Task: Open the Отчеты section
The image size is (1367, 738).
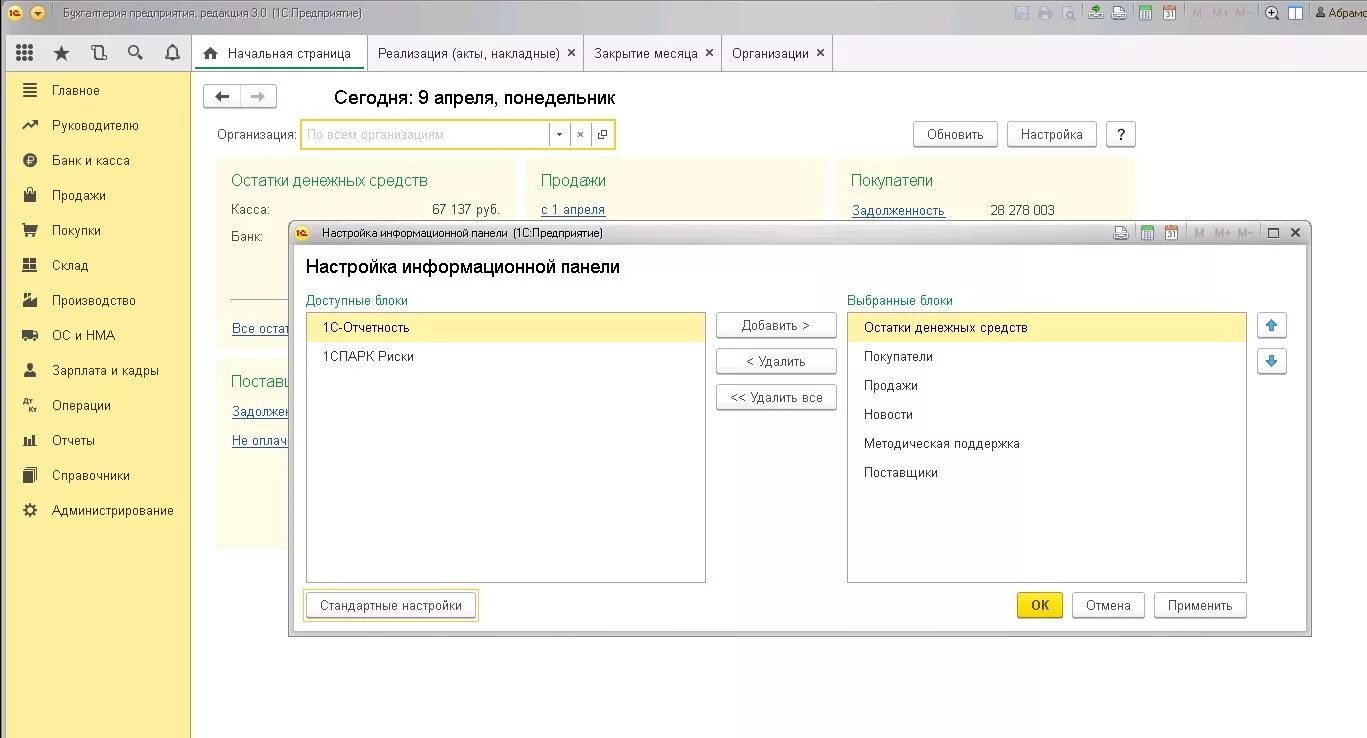Action: click(x=97, y=440)
